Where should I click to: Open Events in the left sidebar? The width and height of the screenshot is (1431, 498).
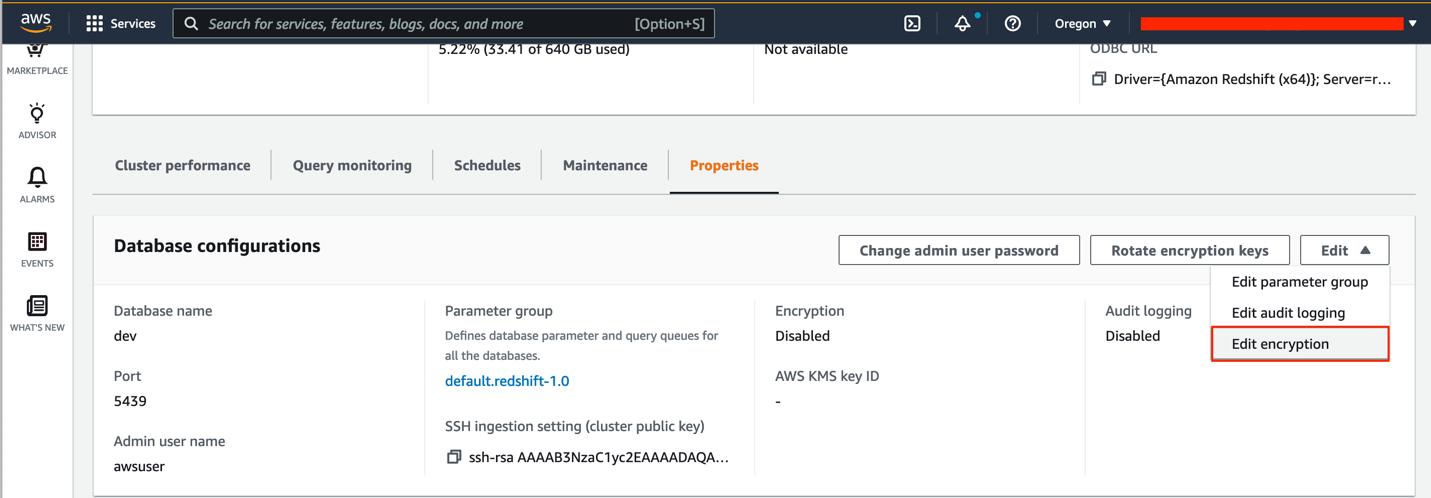37,249
